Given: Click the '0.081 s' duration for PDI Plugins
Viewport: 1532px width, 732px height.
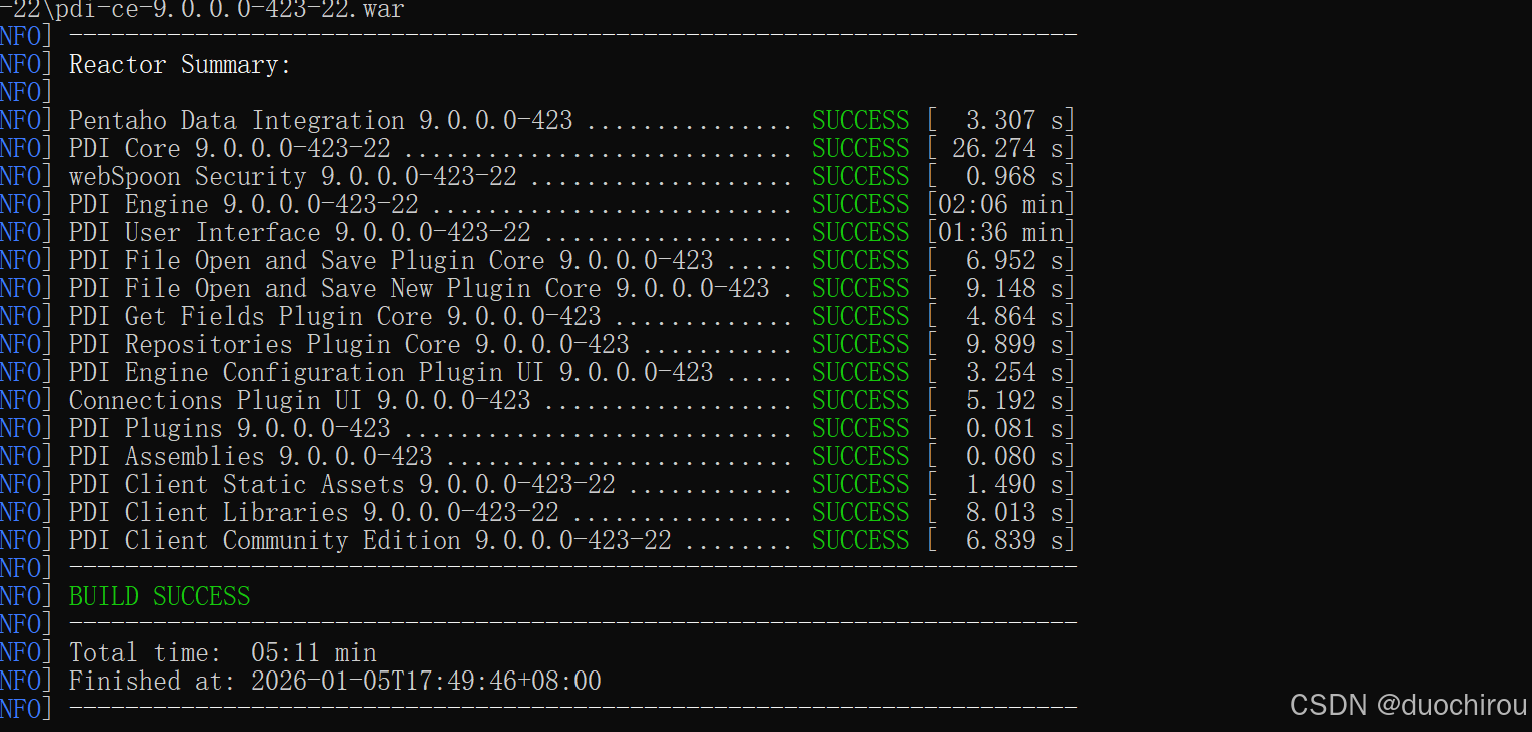Looking at the screenshot, I should (x=1015, y=429).
